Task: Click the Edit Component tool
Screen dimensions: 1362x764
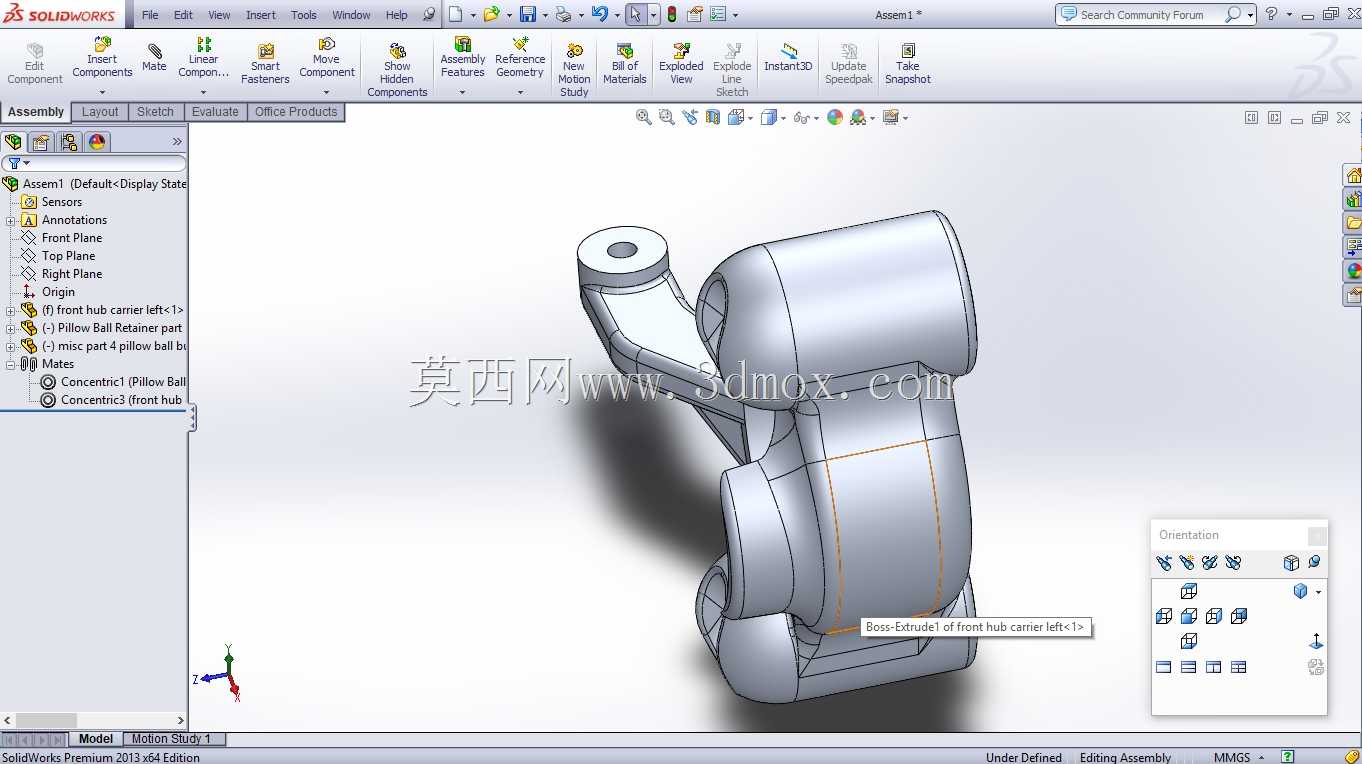Action: click(35, 64)
